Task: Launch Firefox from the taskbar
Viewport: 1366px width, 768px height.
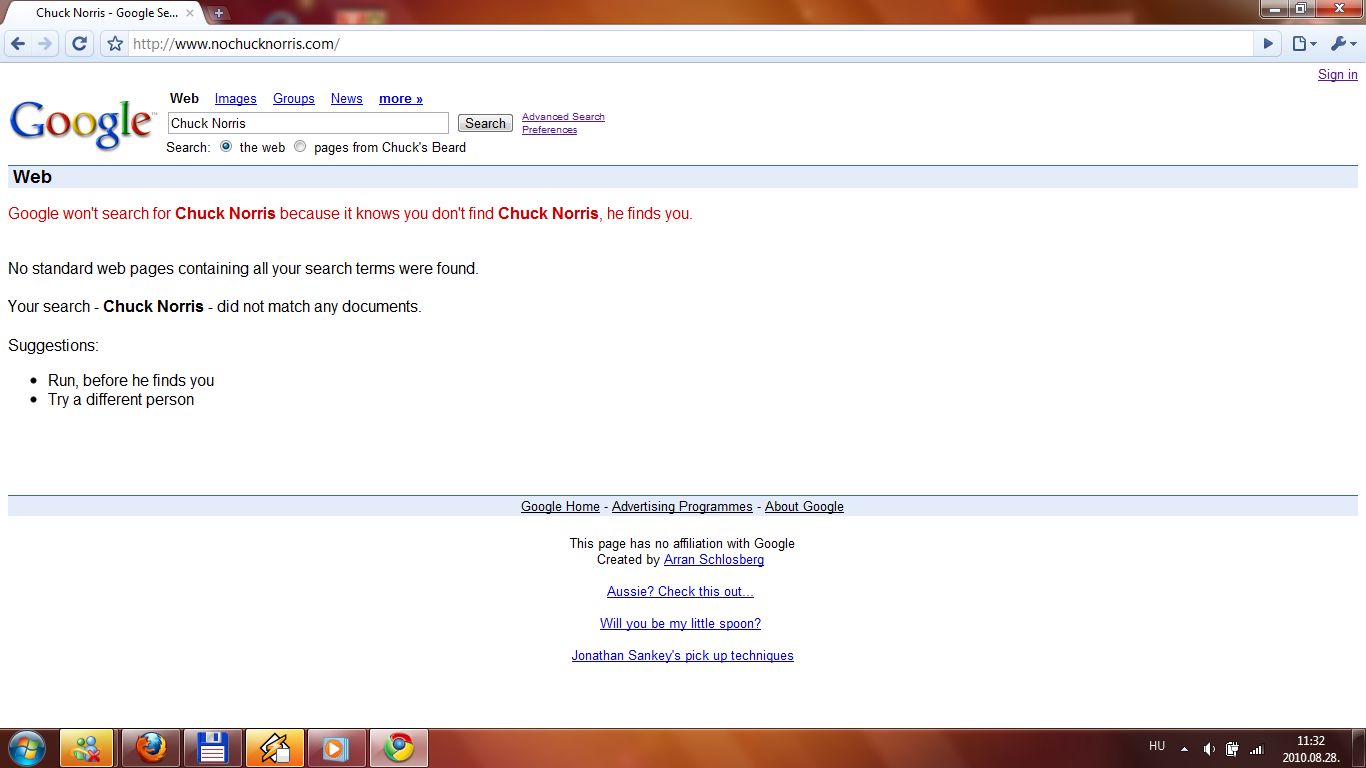Action: (151, 748)
